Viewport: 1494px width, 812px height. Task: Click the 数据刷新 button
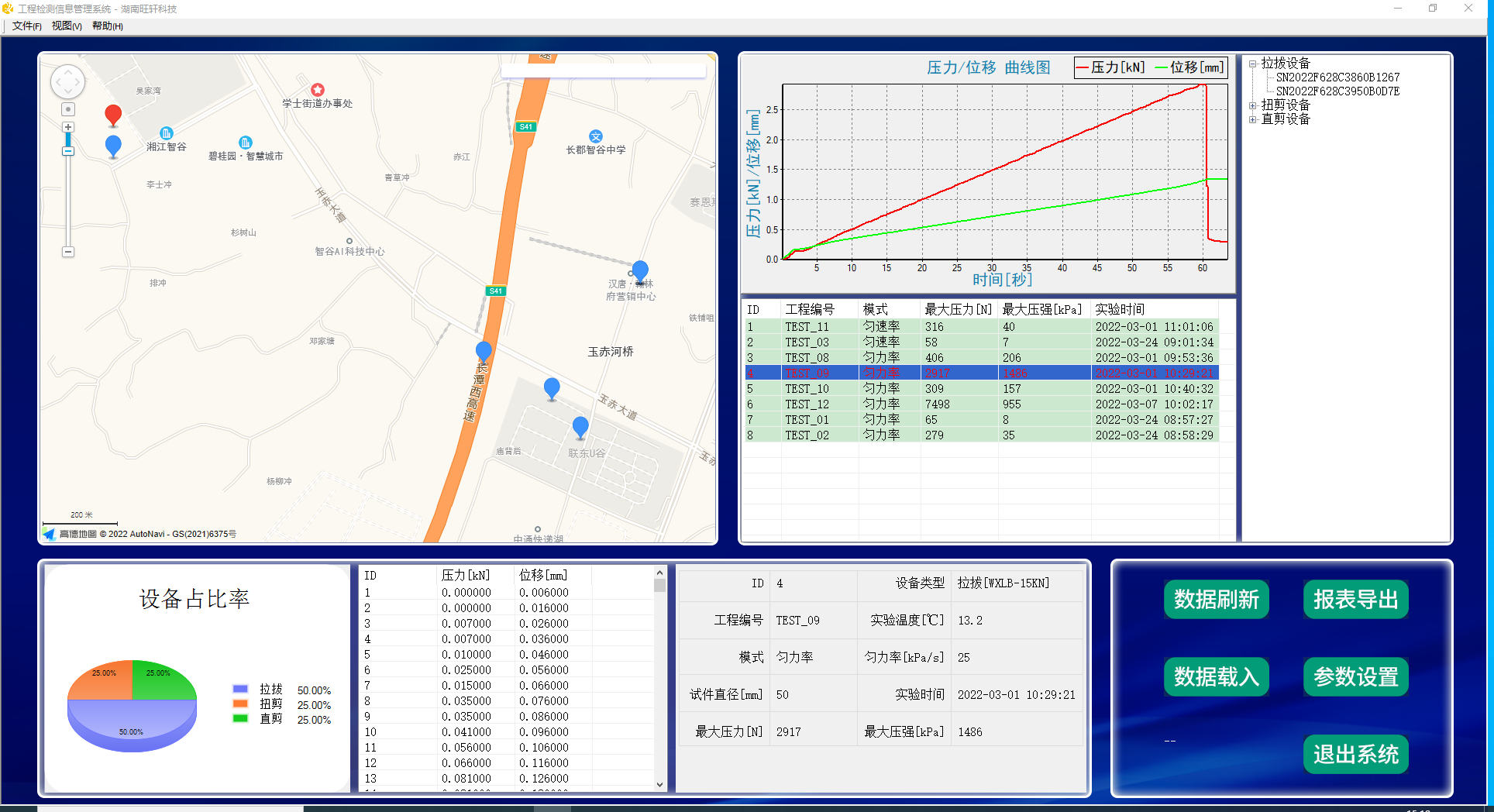pyautogui.click(x=1216, y=599)
